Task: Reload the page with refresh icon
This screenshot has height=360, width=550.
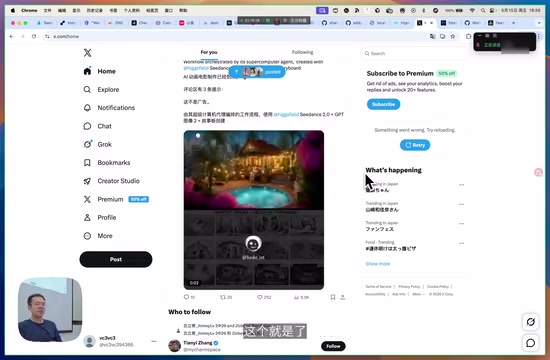Action: (34, 36)
